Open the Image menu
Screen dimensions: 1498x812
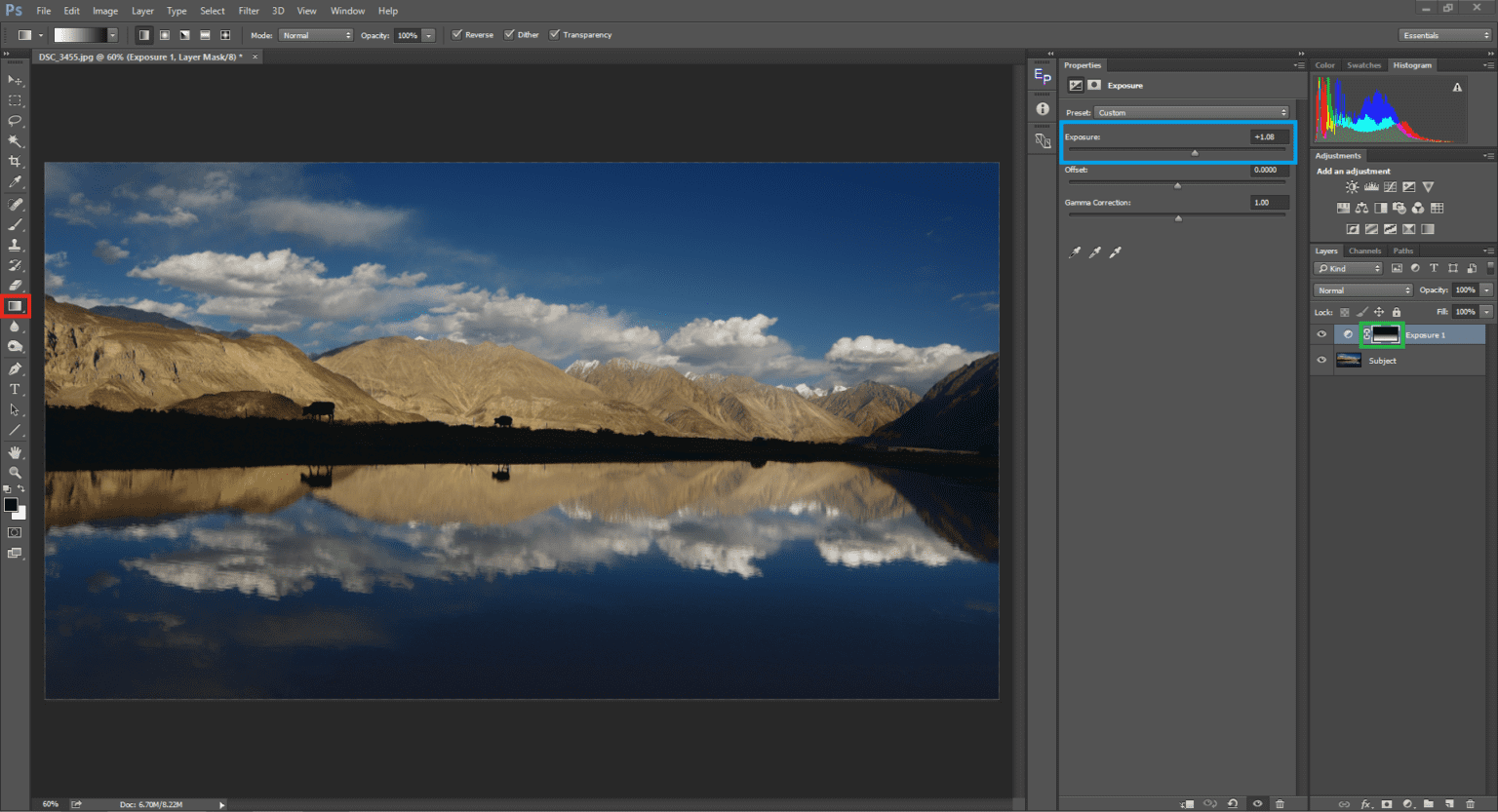pos(105,11)
